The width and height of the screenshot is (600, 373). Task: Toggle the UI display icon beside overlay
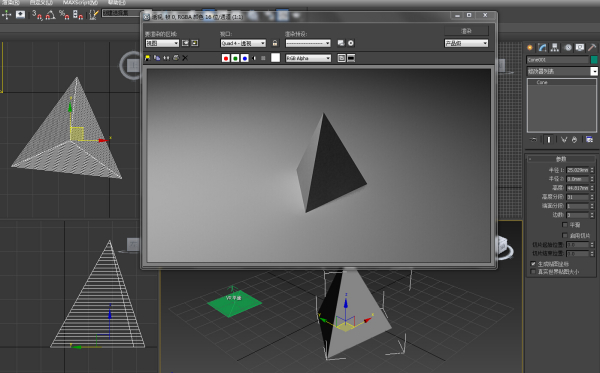[351, 58]
